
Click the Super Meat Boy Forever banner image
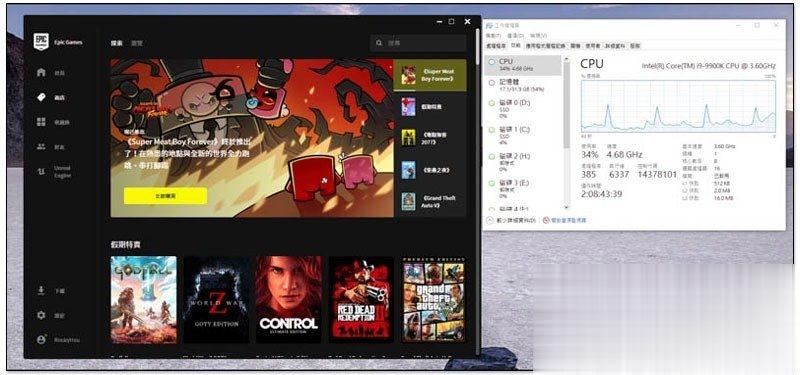pyautogui.click(x=252, y=138)
